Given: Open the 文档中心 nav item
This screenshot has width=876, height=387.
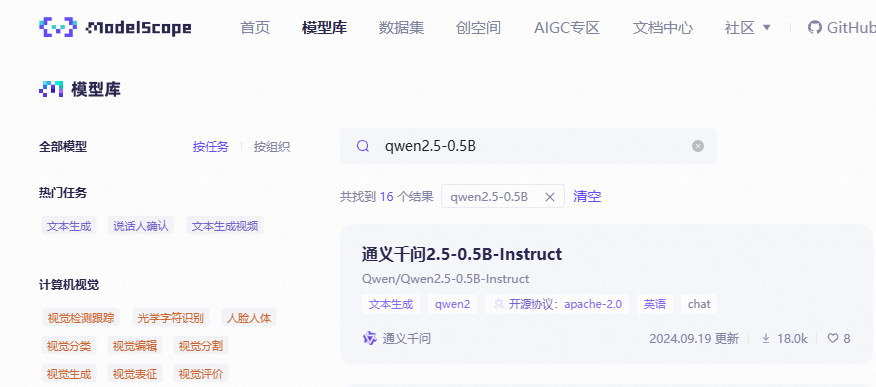Looking at the screenshot, I should (x=663, y=27).
